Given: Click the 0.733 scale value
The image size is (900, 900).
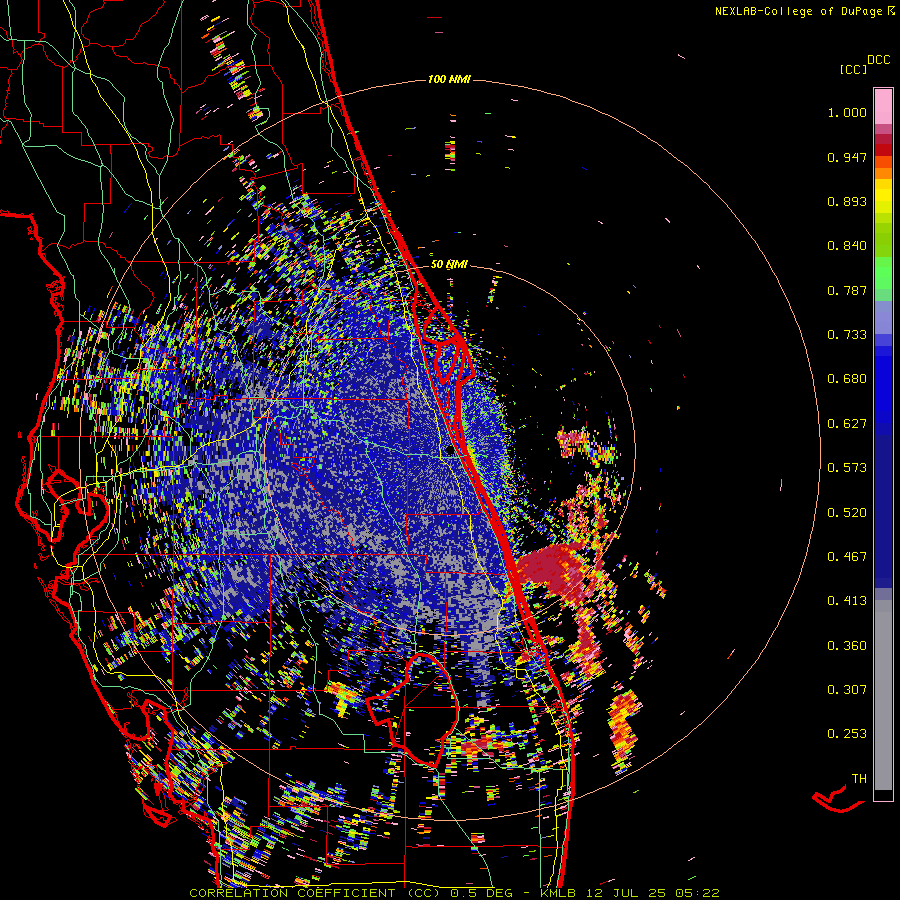Looking at the screenshot, I should coord(847,335).
